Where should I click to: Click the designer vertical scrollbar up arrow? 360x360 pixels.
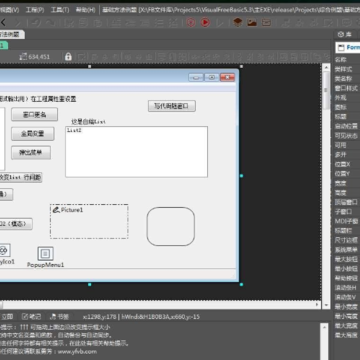[326, 67]
